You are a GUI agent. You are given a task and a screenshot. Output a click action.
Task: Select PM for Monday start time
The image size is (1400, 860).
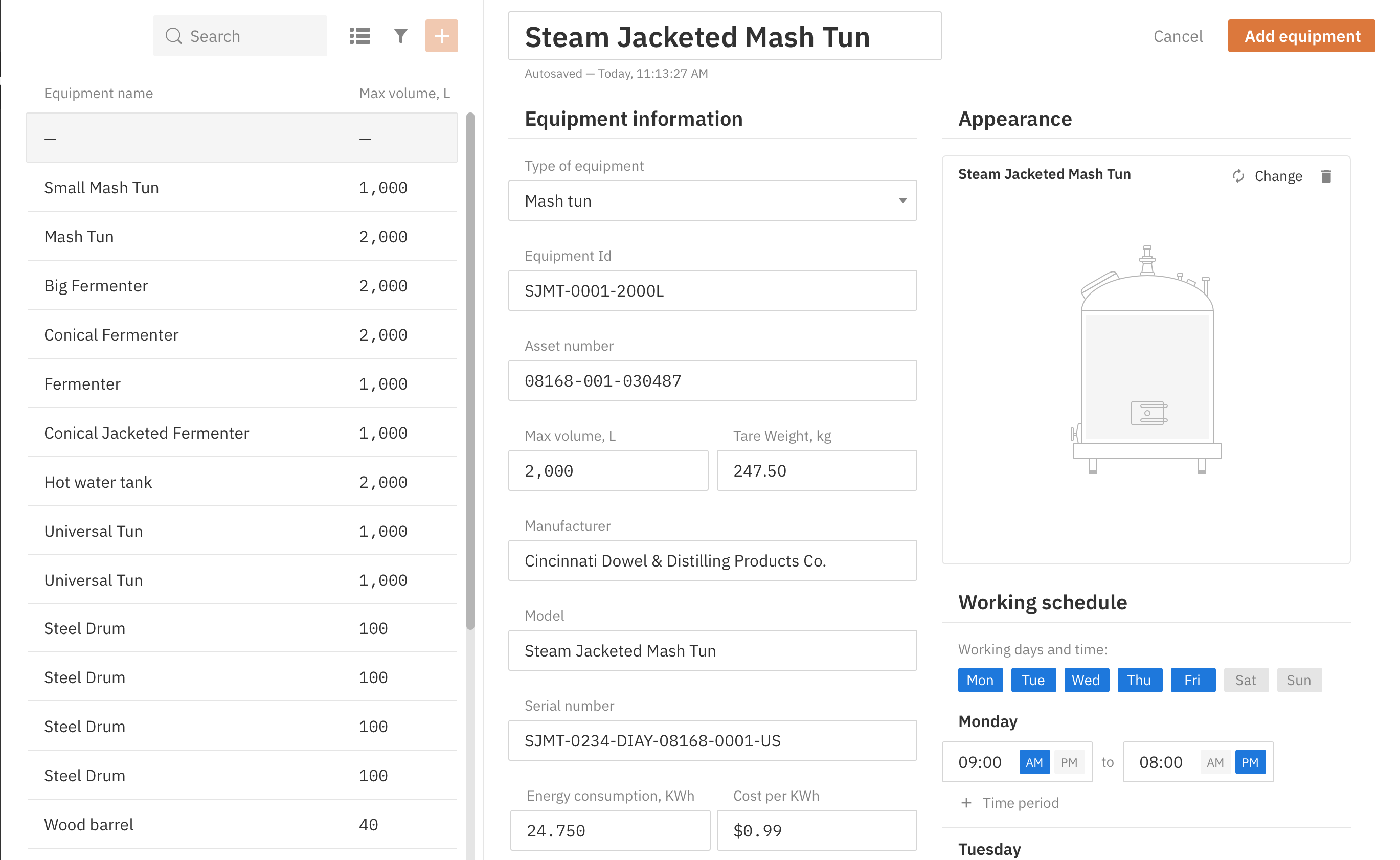click(x=1069, y=762)
